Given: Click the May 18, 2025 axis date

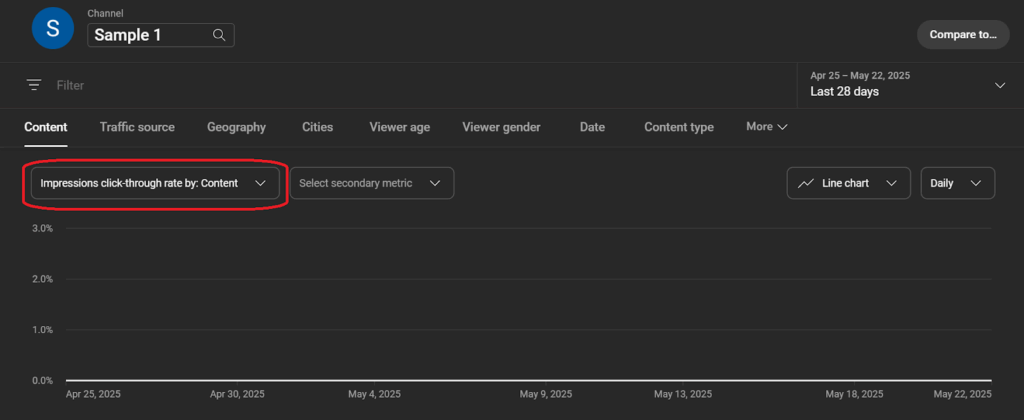Looking at the screenshot, I should coord(854,395).
